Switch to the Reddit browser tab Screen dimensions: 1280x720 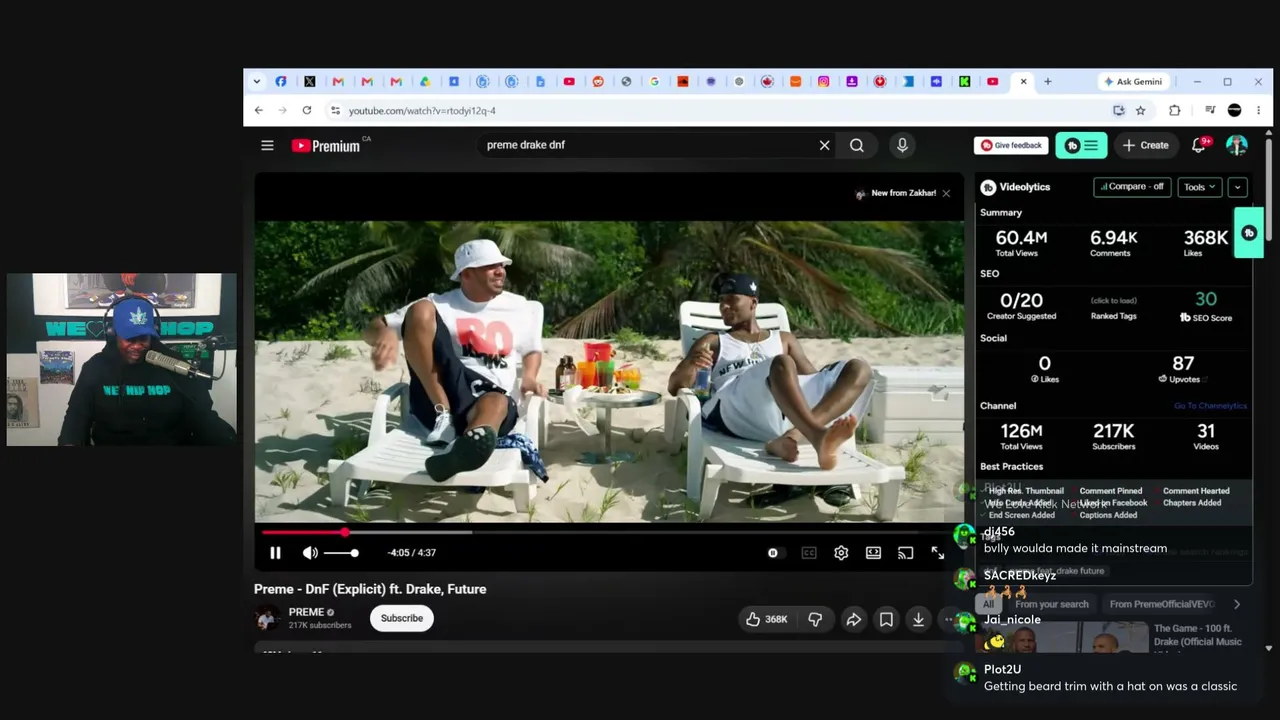[x=598, y=82]
